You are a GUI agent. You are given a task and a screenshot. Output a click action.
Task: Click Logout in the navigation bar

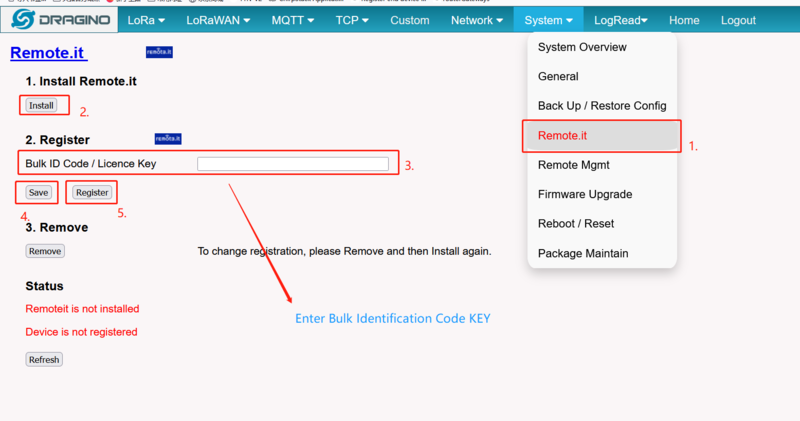coord(738,20)
